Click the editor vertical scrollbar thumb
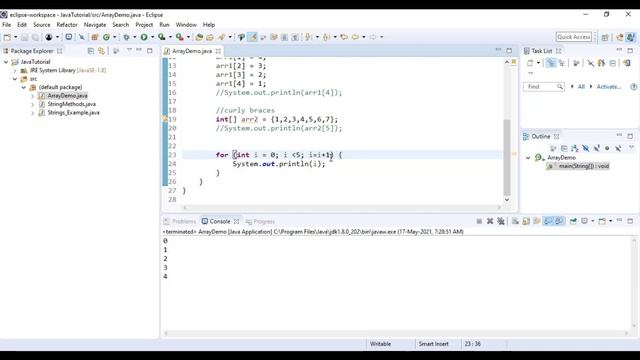Screen dimensions: 640x360 [507, 157]
